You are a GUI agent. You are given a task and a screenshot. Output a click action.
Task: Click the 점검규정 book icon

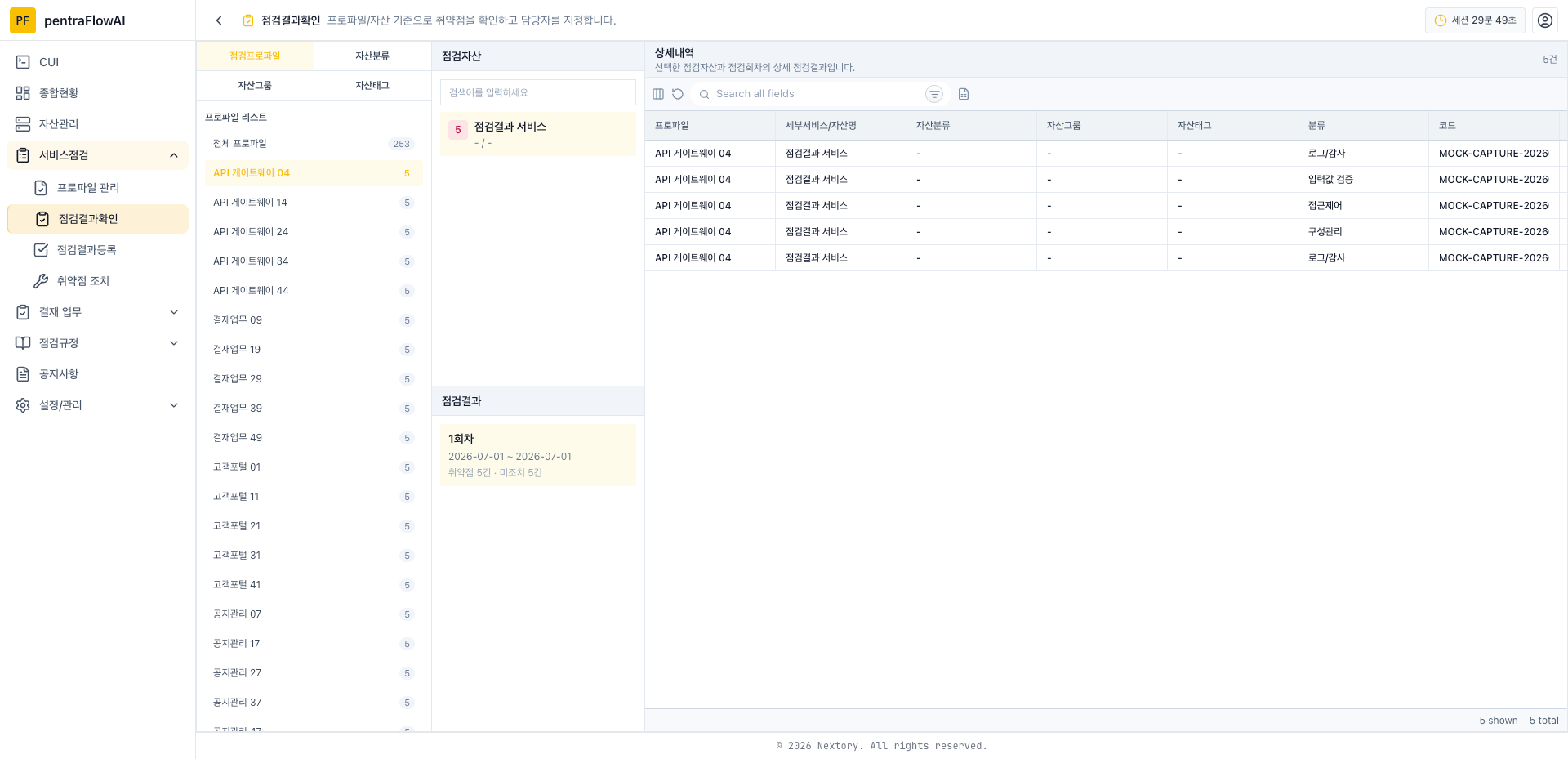pyautogui.click(x=23, y=343)
